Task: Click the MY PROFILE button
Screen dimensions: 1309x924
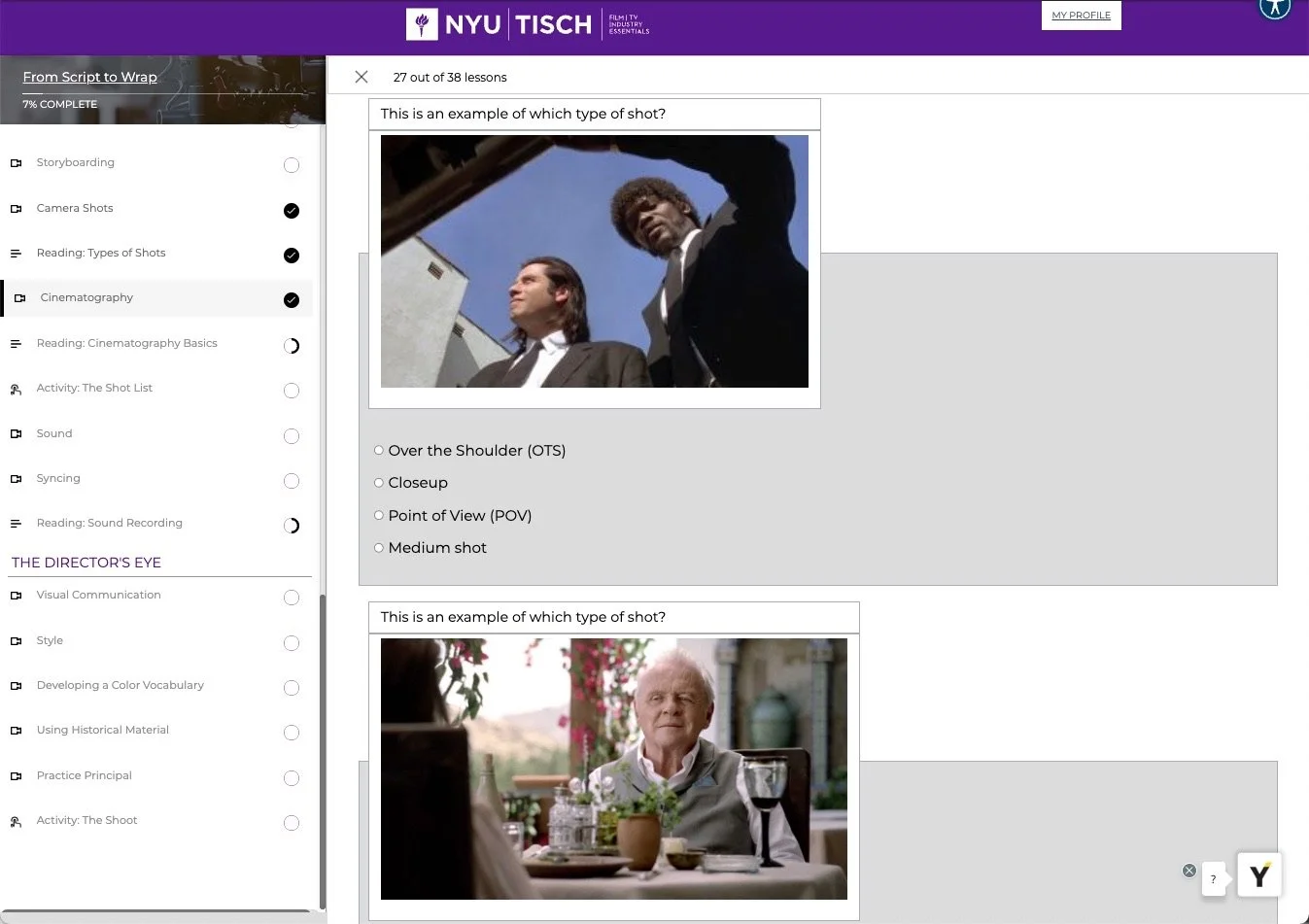Action: coord(1082,16)
